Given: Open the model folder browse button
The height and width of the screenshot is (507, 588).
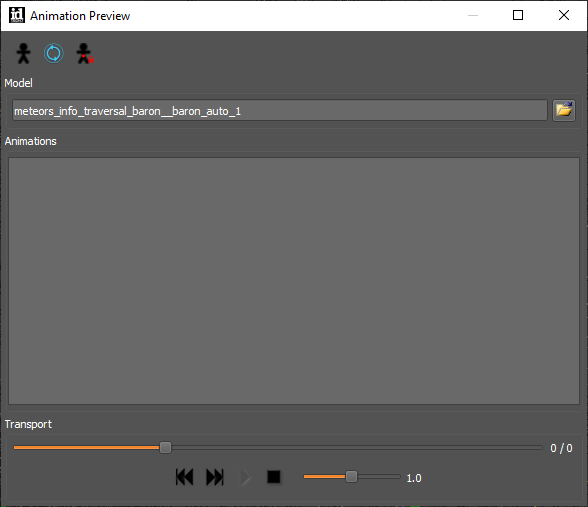Looking at the screenshot, I should (564, 110).
